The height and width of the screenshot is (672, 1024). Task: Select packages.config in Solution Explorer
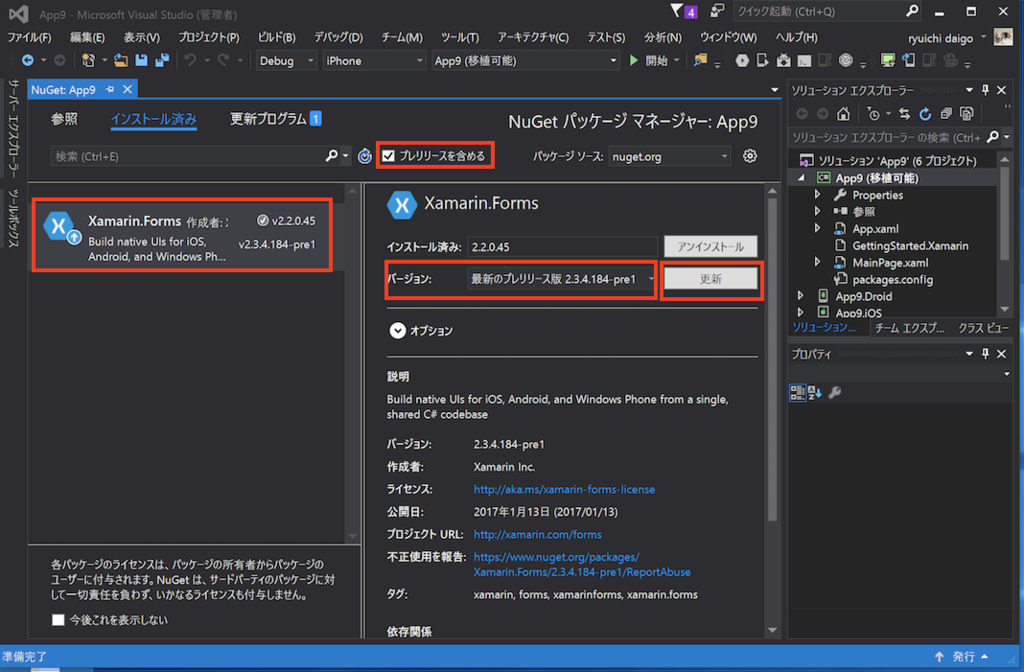[892, 280]
